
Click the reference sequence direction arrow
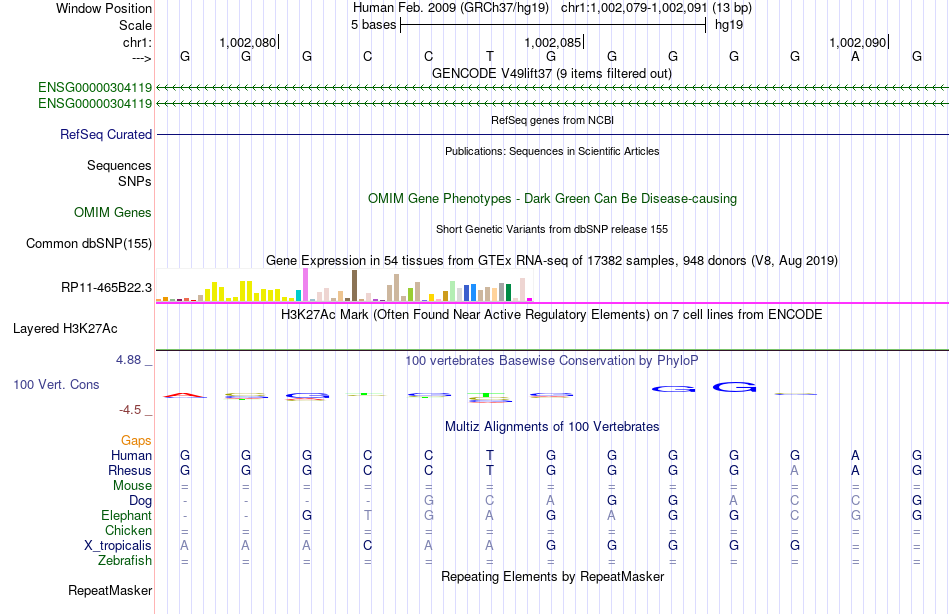pos(142,58)
